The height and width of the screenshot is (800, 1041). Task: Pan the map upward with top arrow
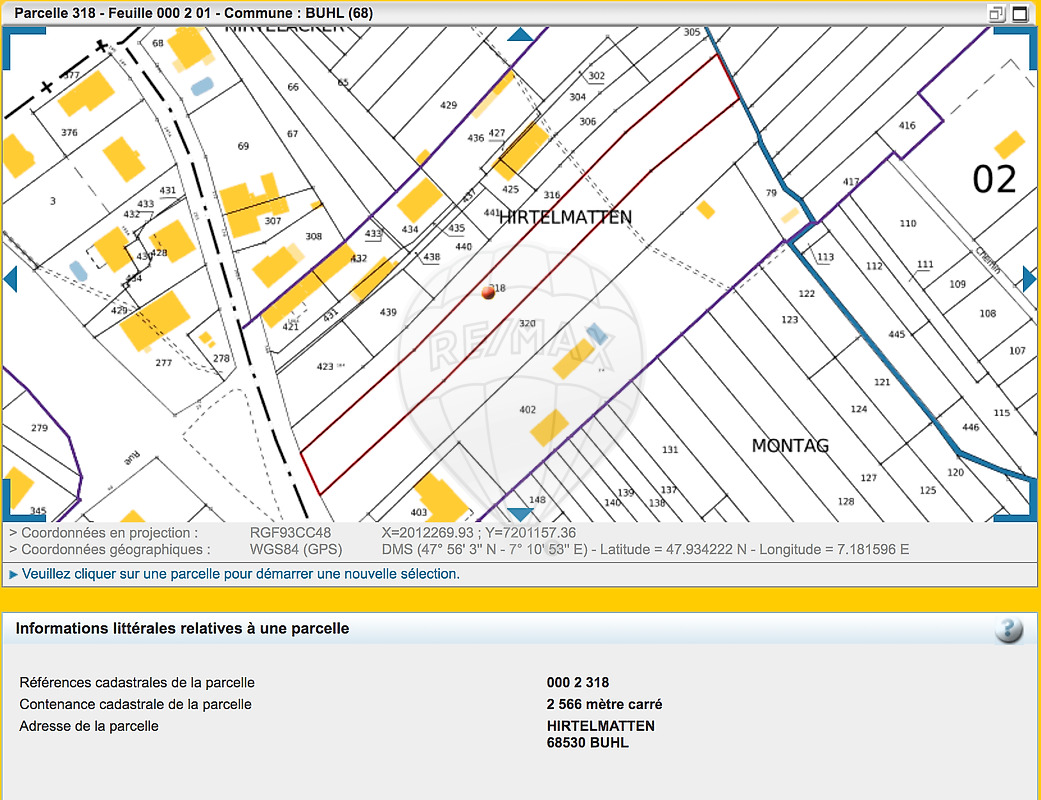(520, 35)
